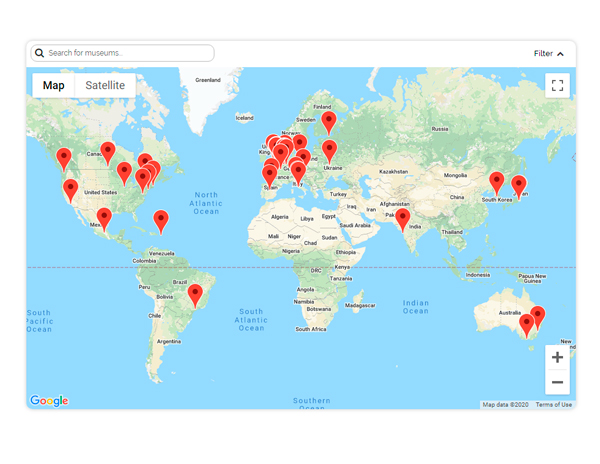Click the pin in the Atlantic east of Florida
Screen dimensions: 600x464
pos(160,220)
